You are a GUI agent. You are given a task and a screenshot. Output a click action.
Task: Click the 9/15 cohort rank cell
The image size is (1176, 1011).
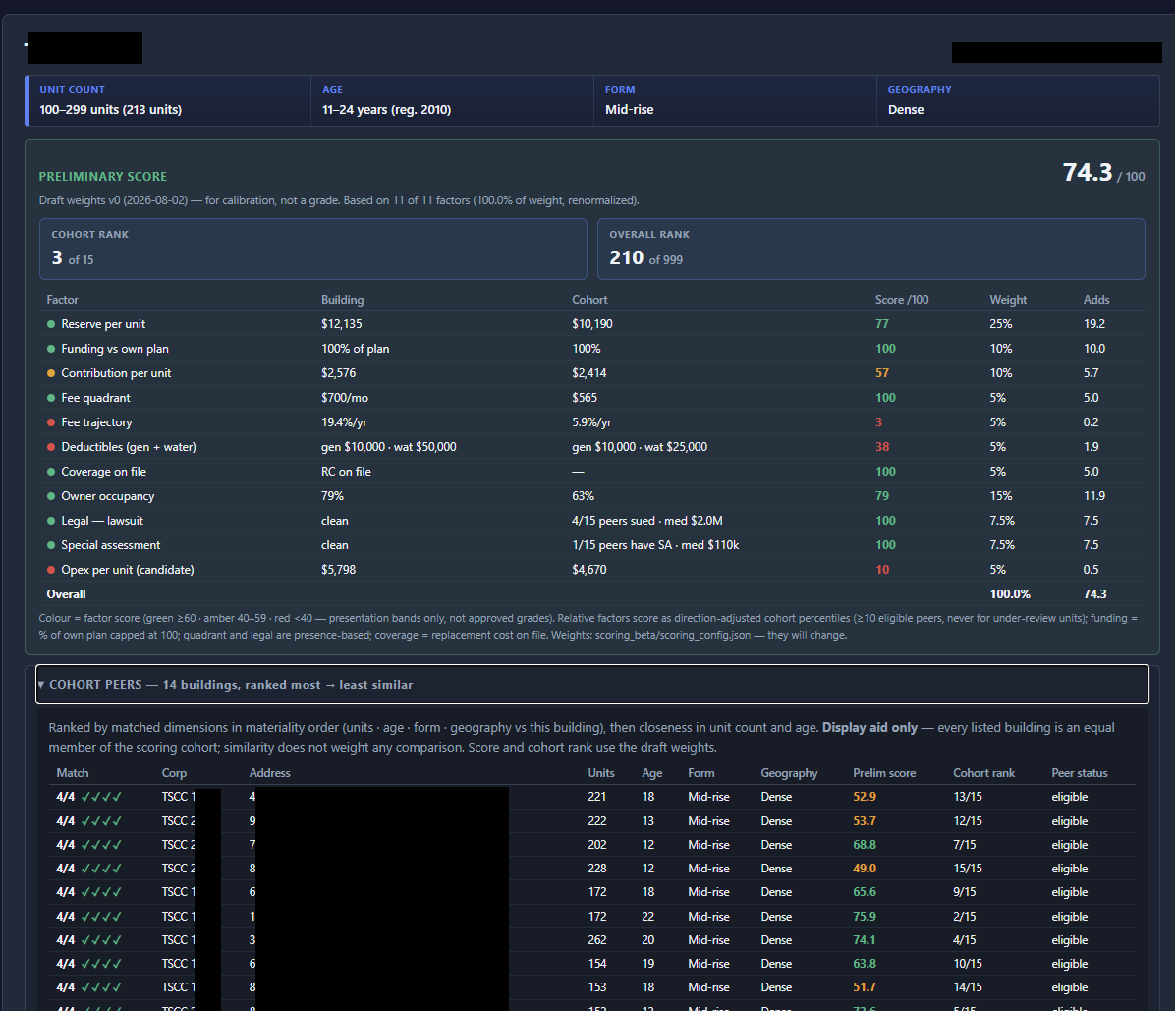965,892
